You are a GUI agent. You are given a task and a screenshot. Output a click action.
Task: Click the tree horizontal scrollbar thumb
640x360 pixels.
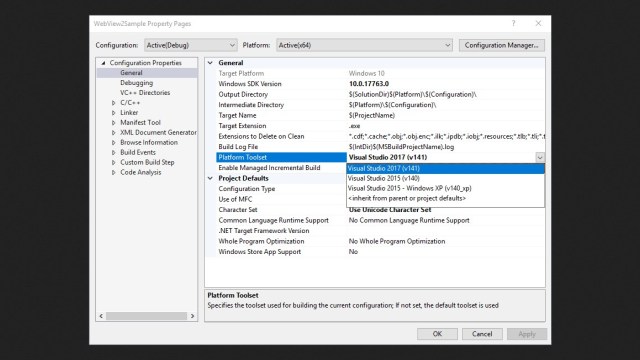[147, 316]
